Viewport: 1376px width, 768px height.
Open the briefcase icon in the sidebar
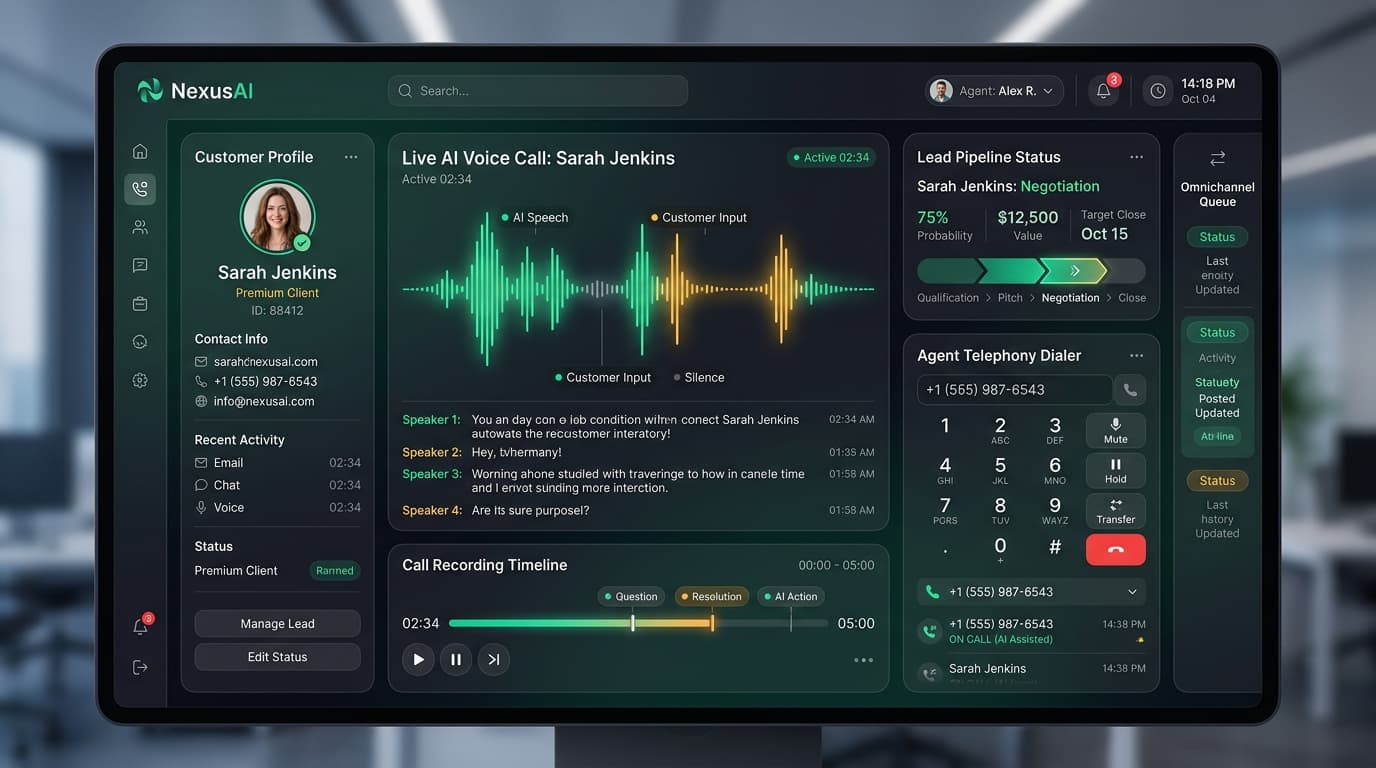tap(140, 303)
